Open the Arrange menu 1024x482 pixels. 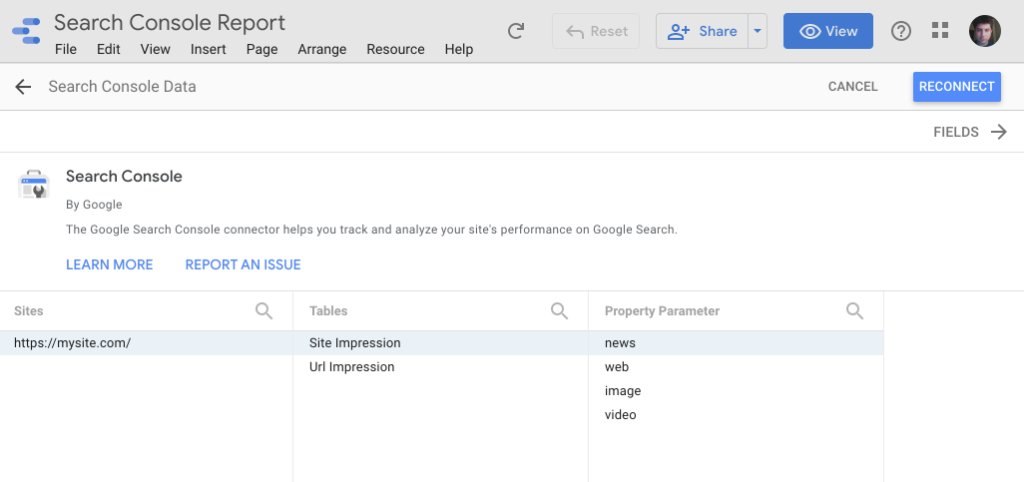[x=322, y=49]
